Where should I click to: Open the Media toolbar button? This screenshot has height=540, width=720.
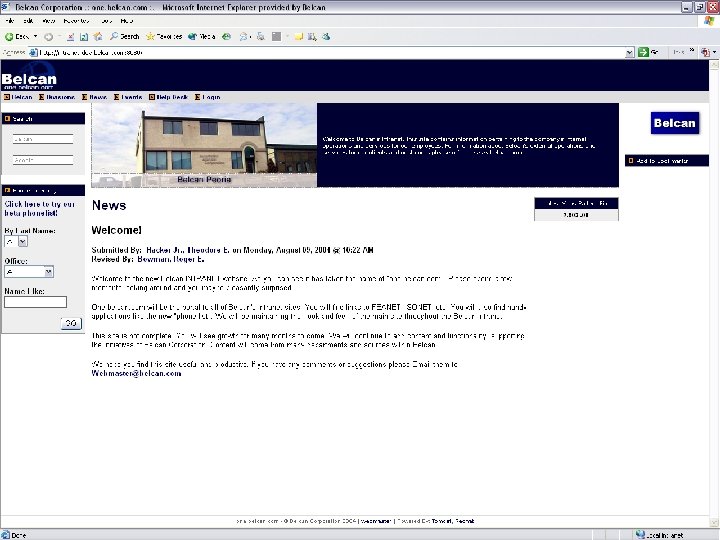pos(202,37)
